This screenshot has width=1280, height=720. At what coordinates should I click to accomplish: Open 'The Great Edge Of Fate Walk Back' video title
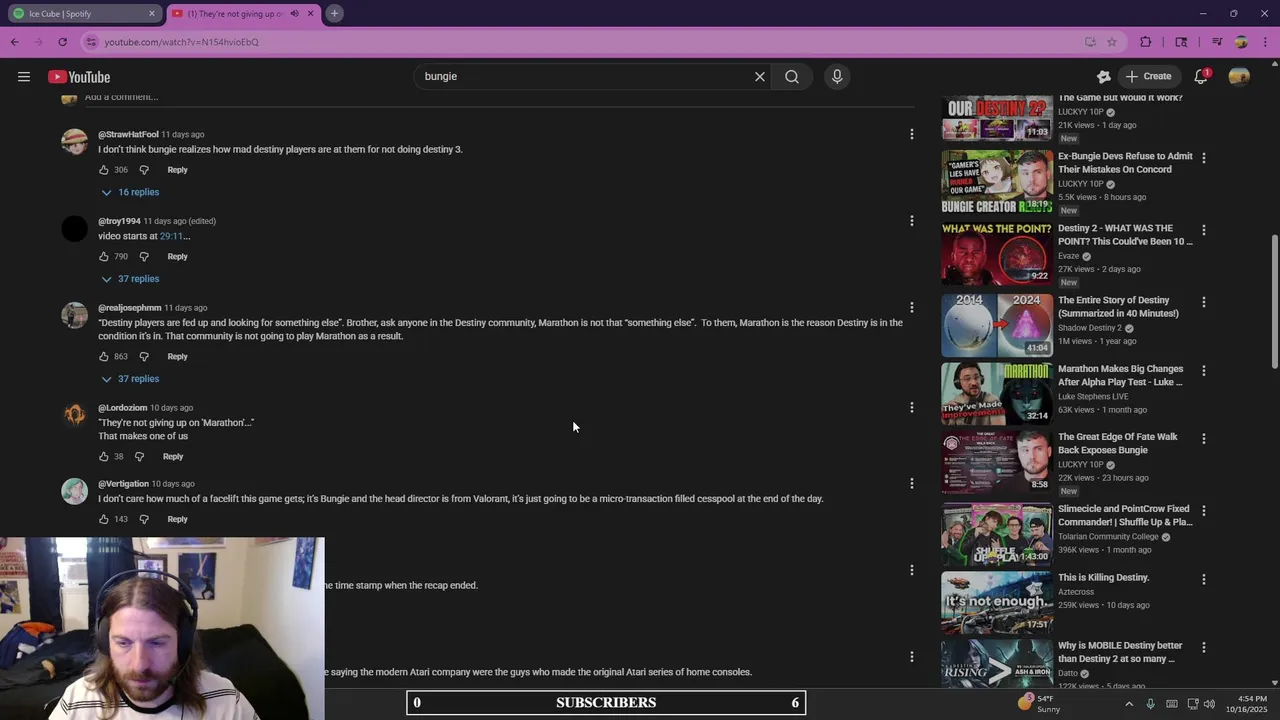coord(1118,444)
